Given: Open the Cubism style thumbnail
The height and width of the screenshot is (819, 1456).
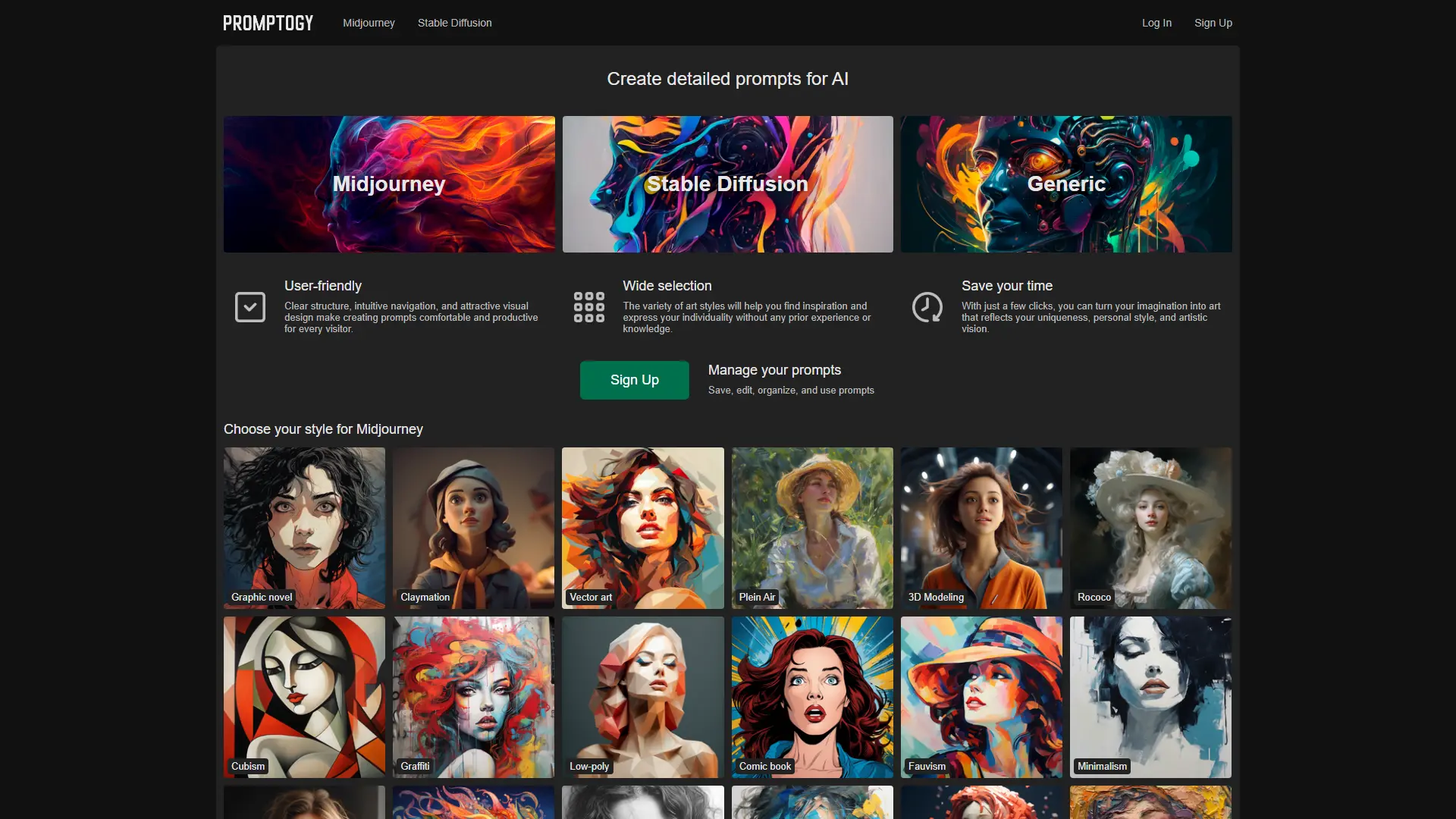Looking at the screenshot, I should point(304,697).
